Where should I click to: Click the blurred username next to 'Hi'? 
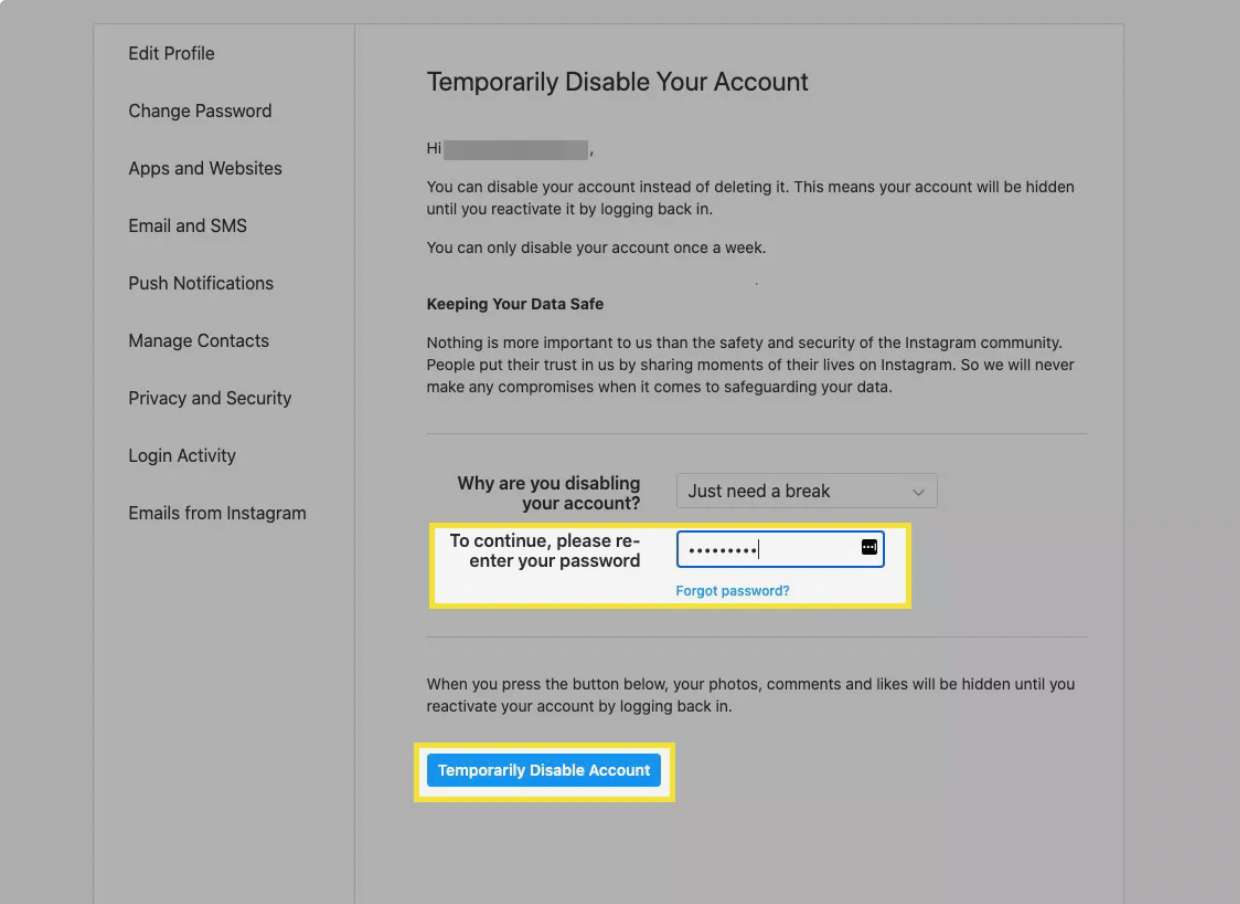click(x=514, y=148)
